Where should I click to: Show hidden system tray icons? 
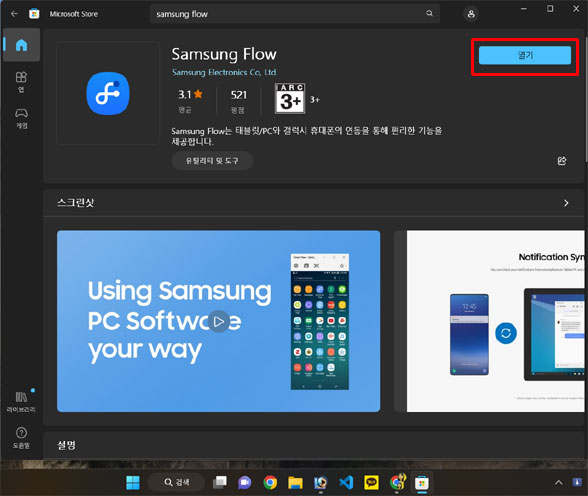[558, 483]
